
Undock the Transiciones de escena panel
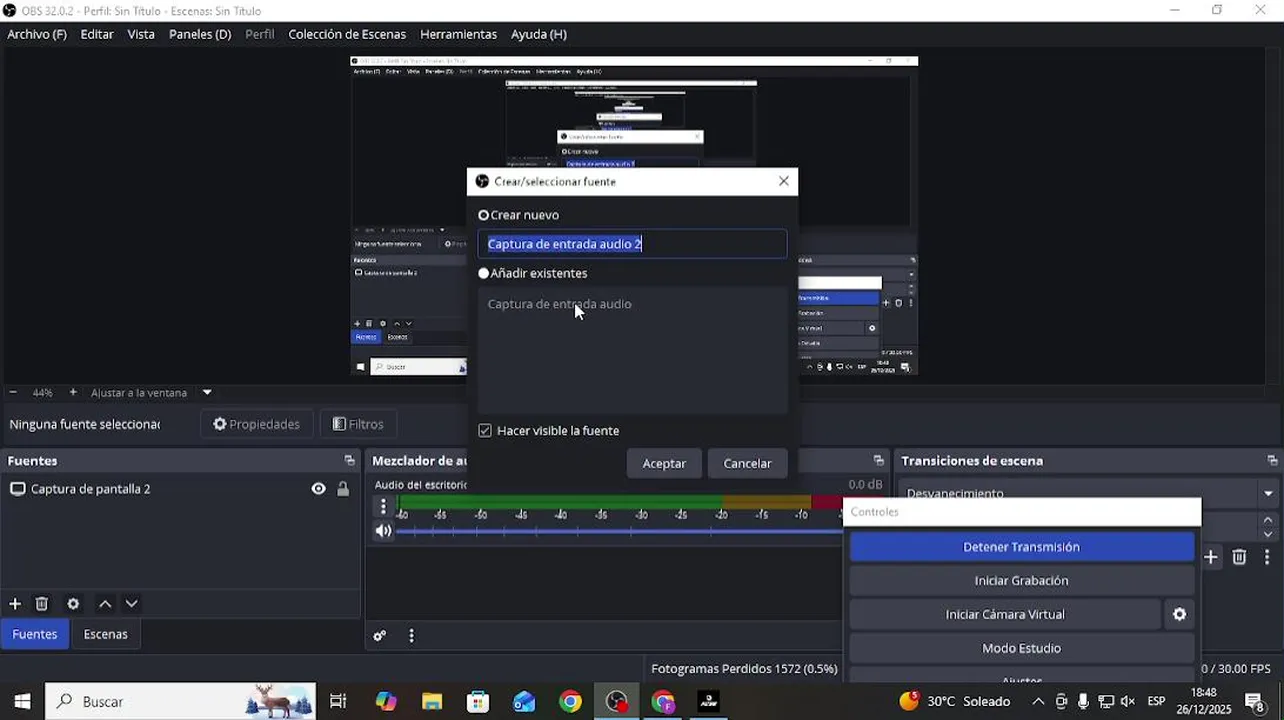click(x=1272, y=461)
